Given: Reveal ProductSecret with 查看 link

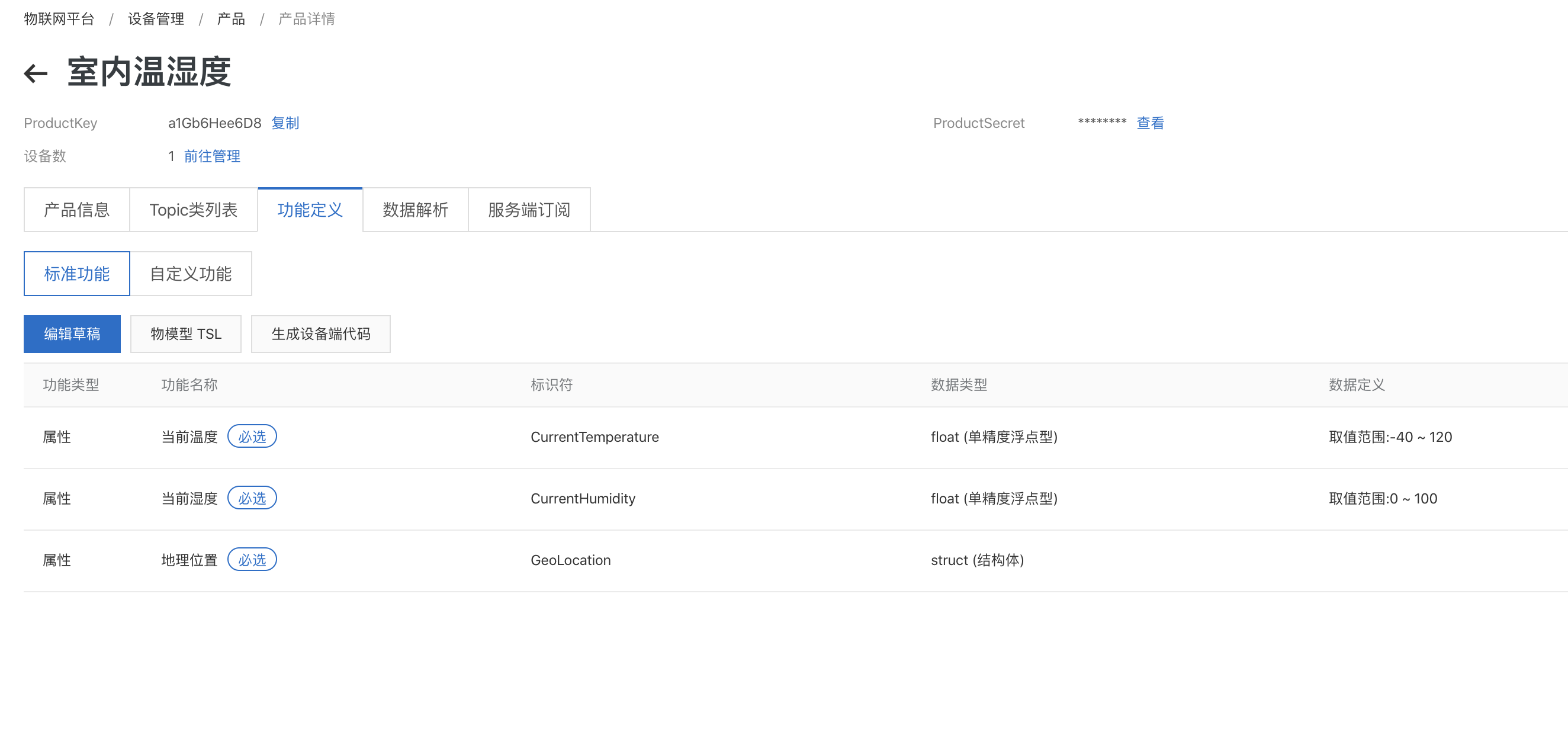Looking at the screenshot, I should pos(1150,123).
